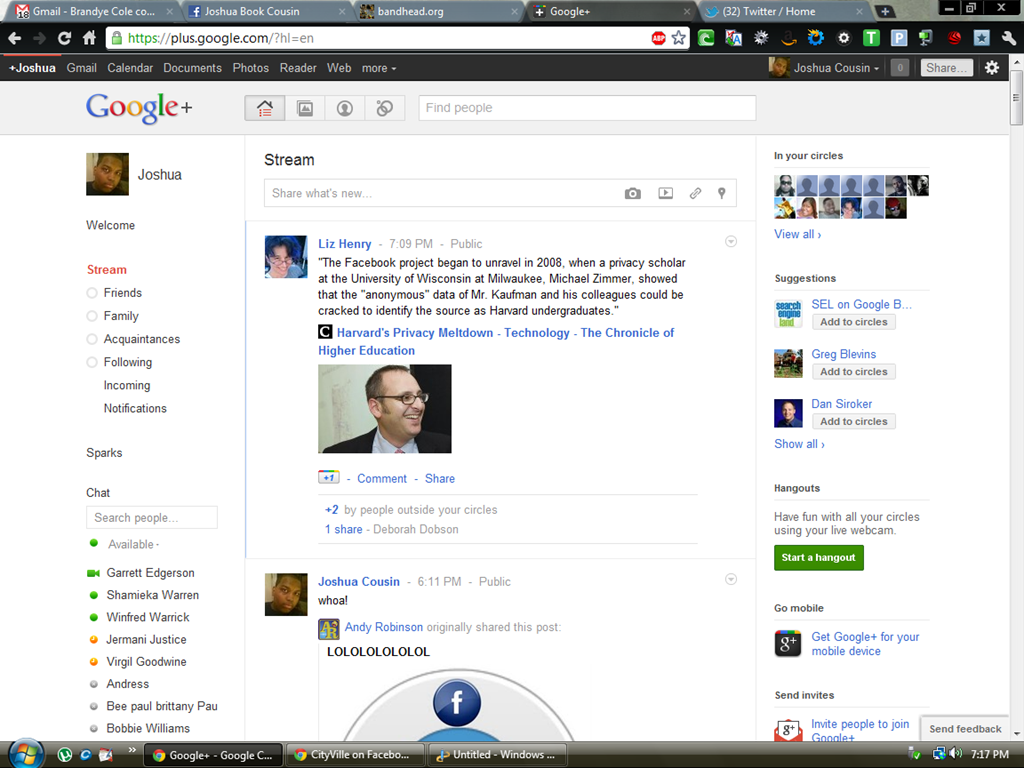Click the +1 button on Liz Henry's post

(328, 477)
